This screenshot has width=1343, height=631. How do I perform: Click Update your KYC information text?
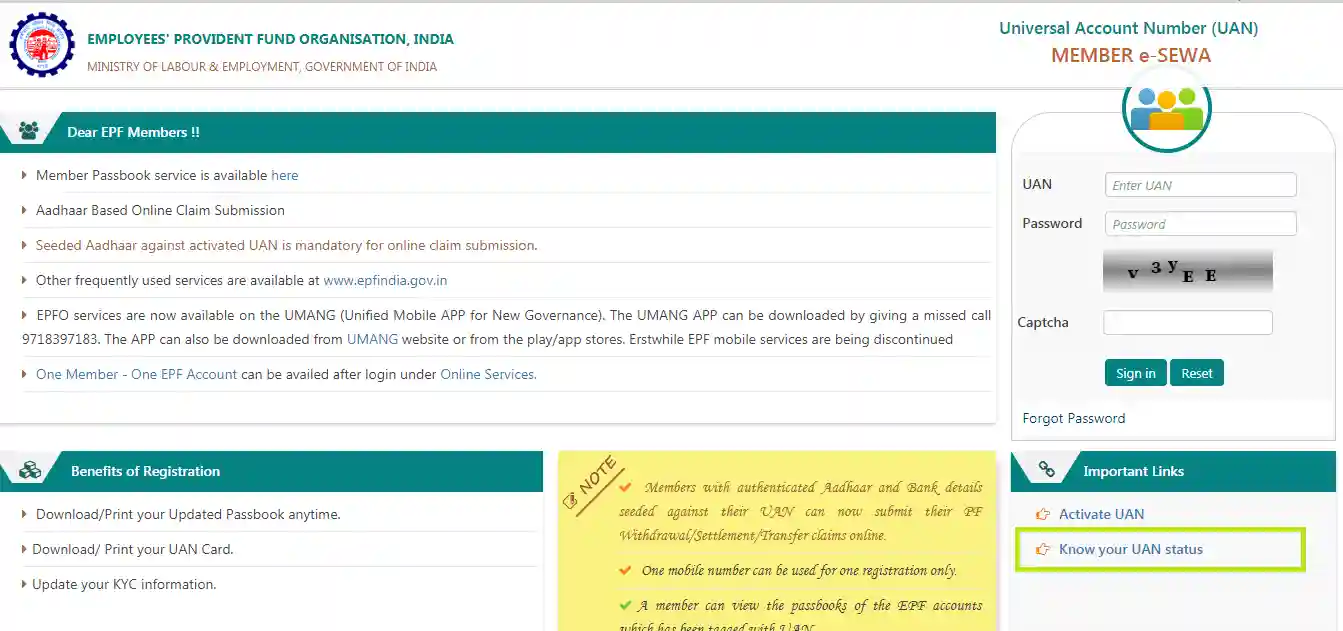[124, 584]
